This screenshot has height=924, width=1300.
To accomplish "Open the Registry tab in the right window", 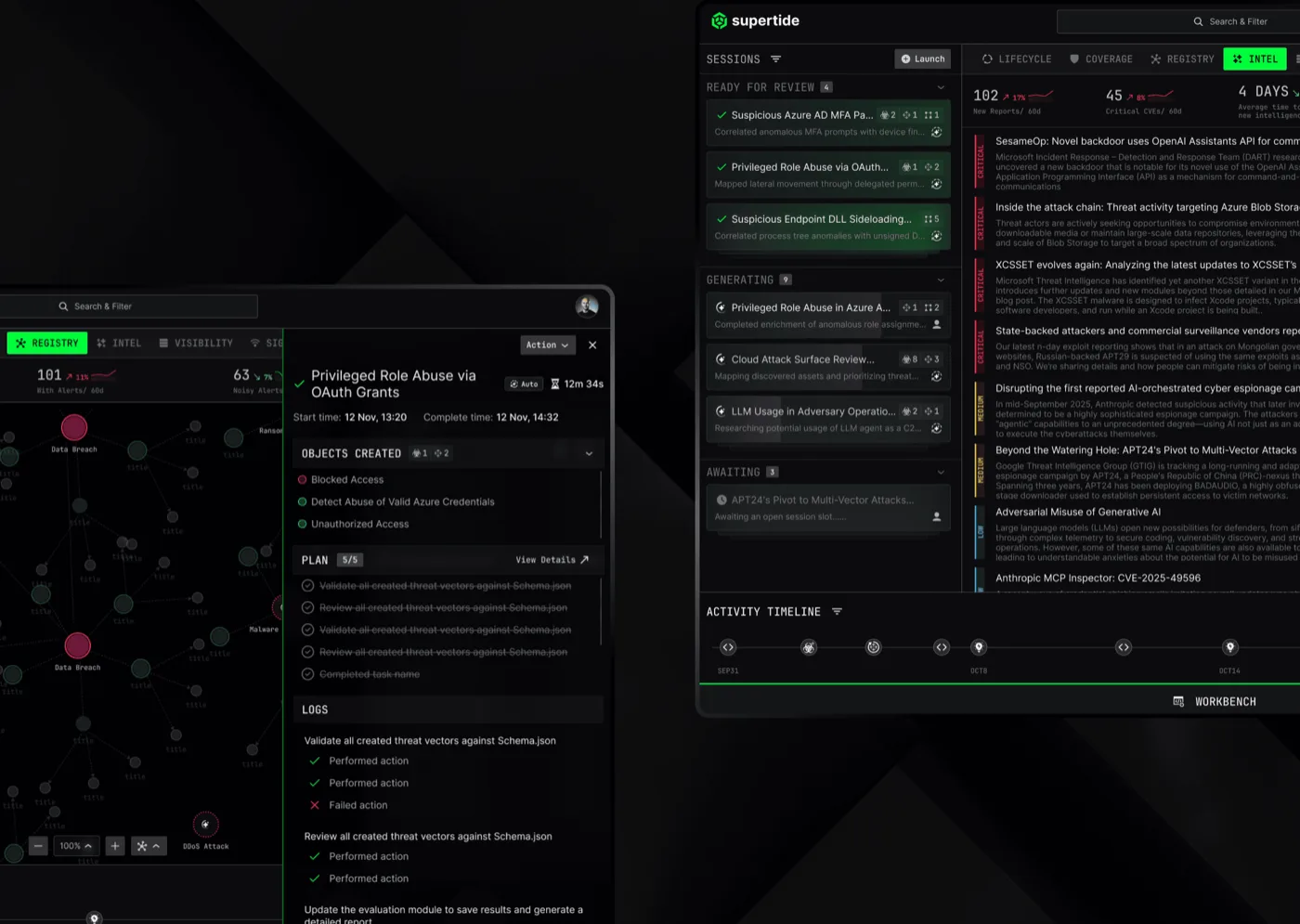I will (1182, 59).
